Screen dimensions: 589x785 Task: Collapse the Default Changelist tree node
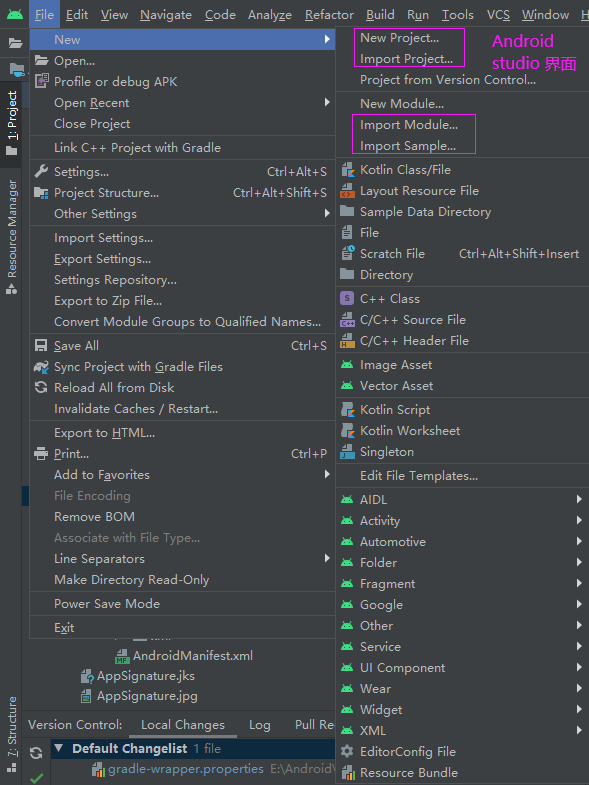click(59, 748)
